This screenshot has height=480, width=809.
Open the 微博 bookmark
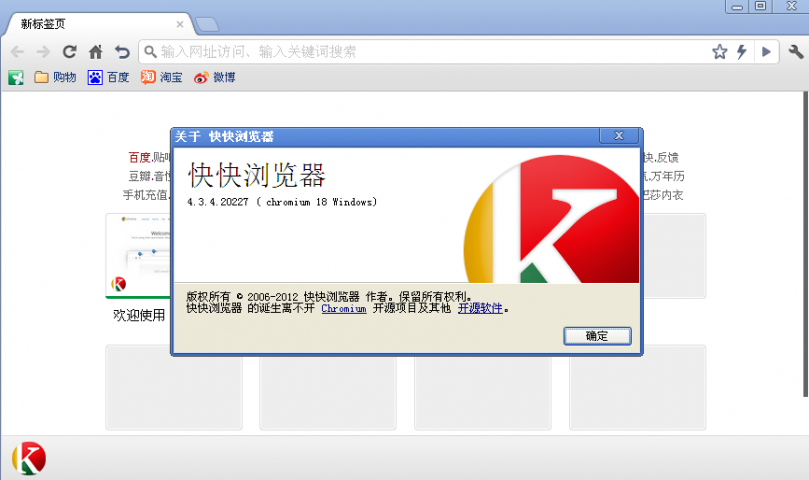(x=214, y=77)
